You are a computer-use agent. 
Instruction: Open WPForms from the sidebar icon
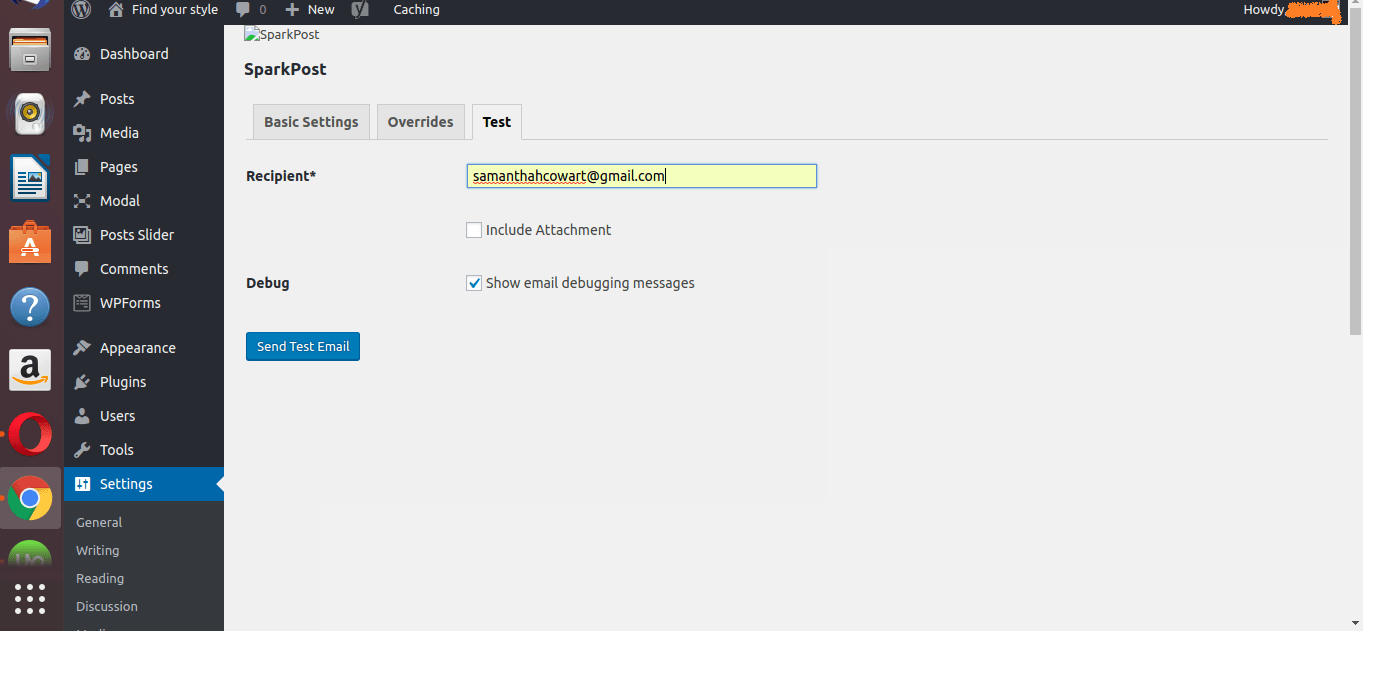(x=81, y=303)
